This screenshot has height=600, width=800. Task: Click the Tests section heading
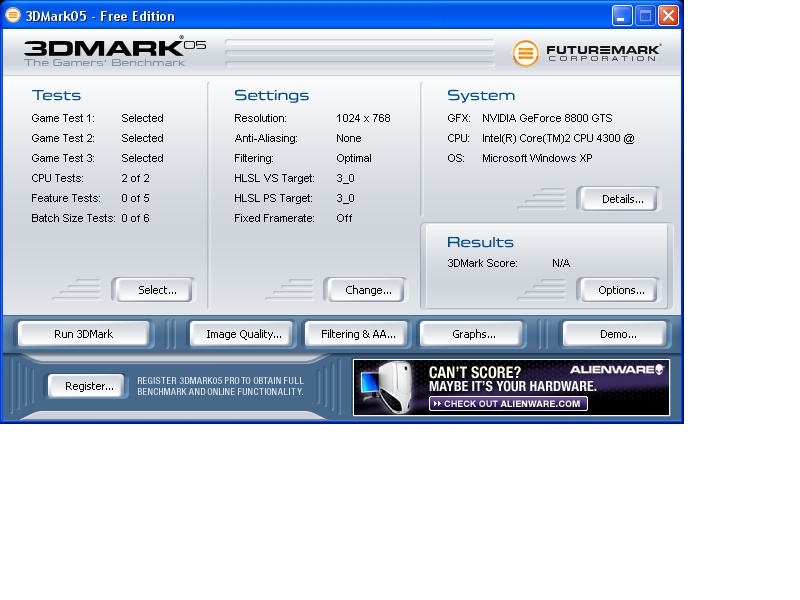[56, 95]
